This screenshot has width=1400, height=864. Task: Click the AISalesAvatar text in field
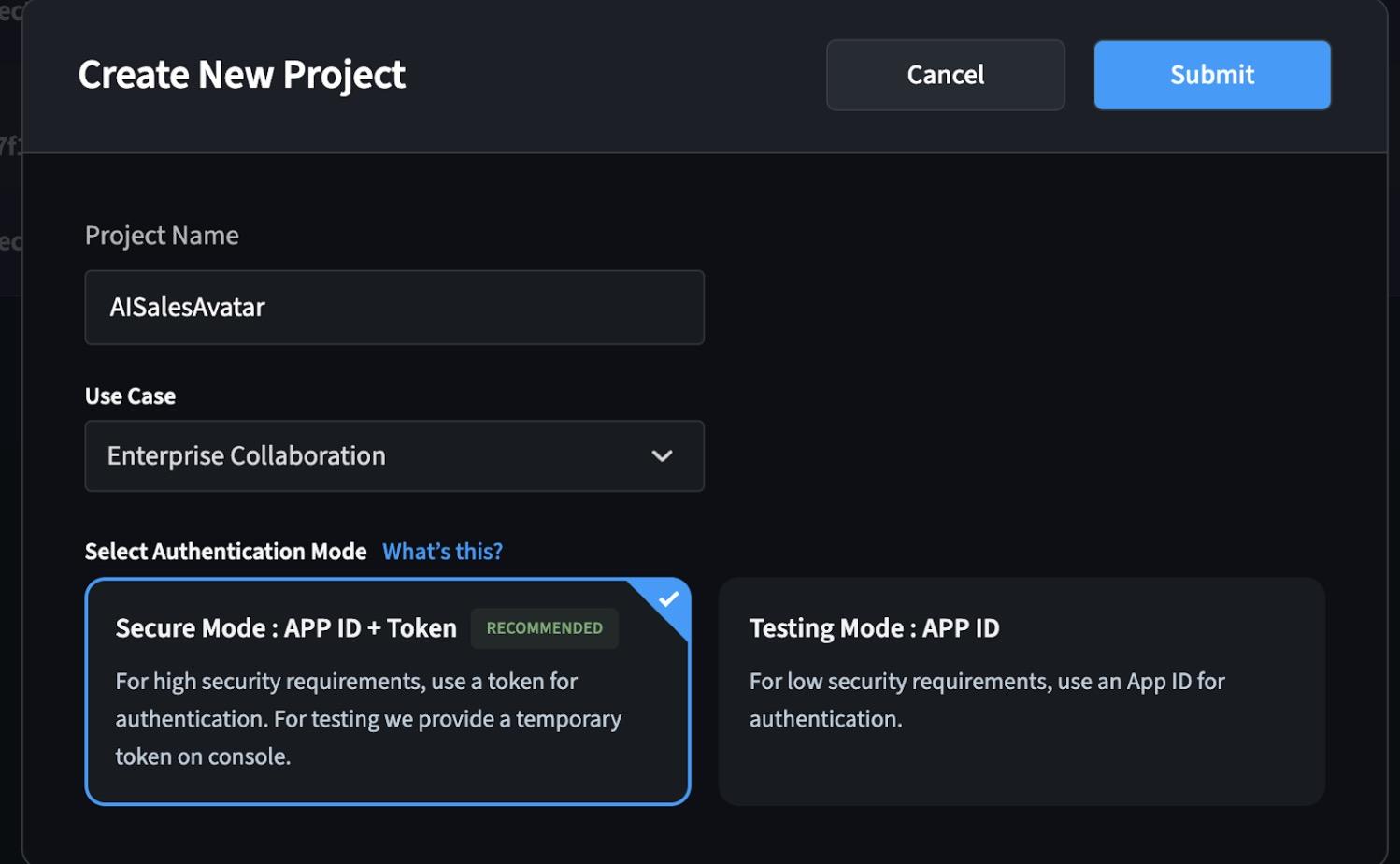coord(187,308)
